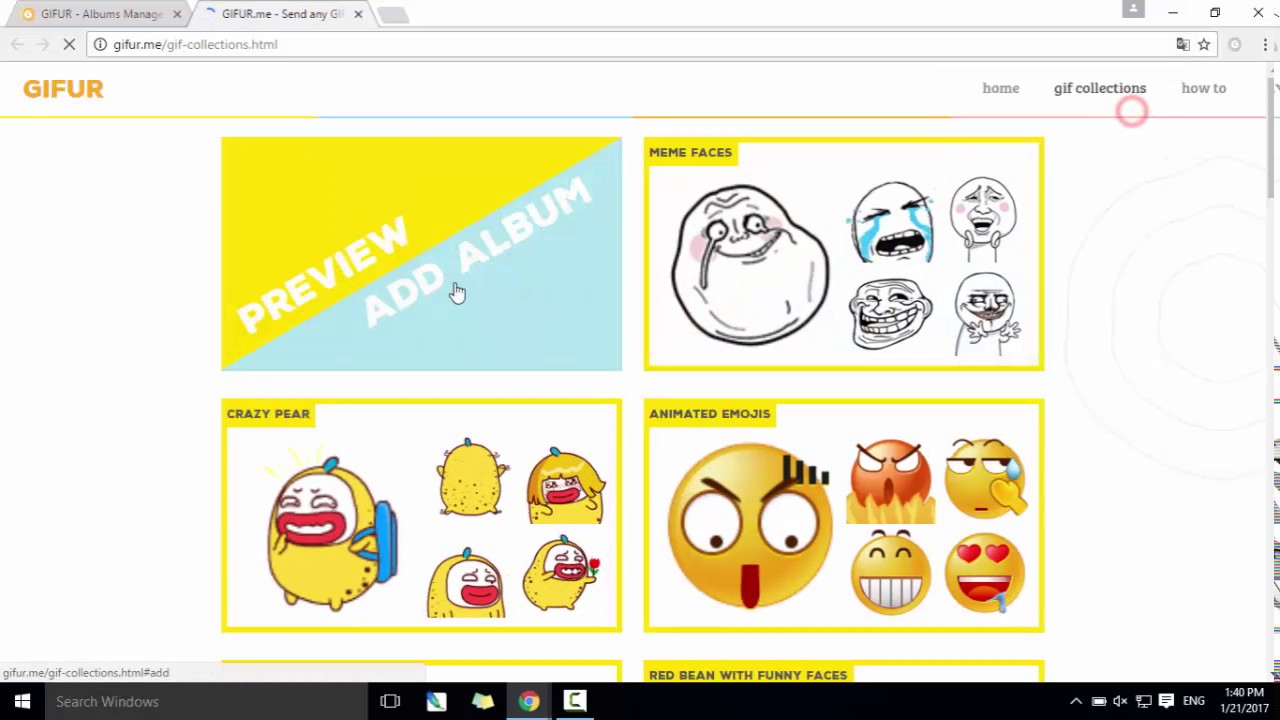Click the heart-eyes emoji image

[985, 573]
